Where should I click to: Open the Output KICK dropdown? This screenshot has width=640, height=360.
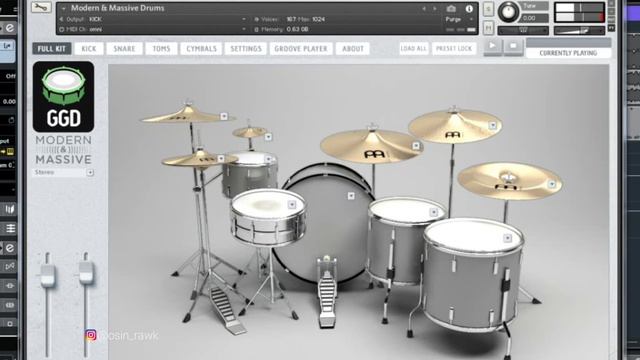tap(244, 19)
